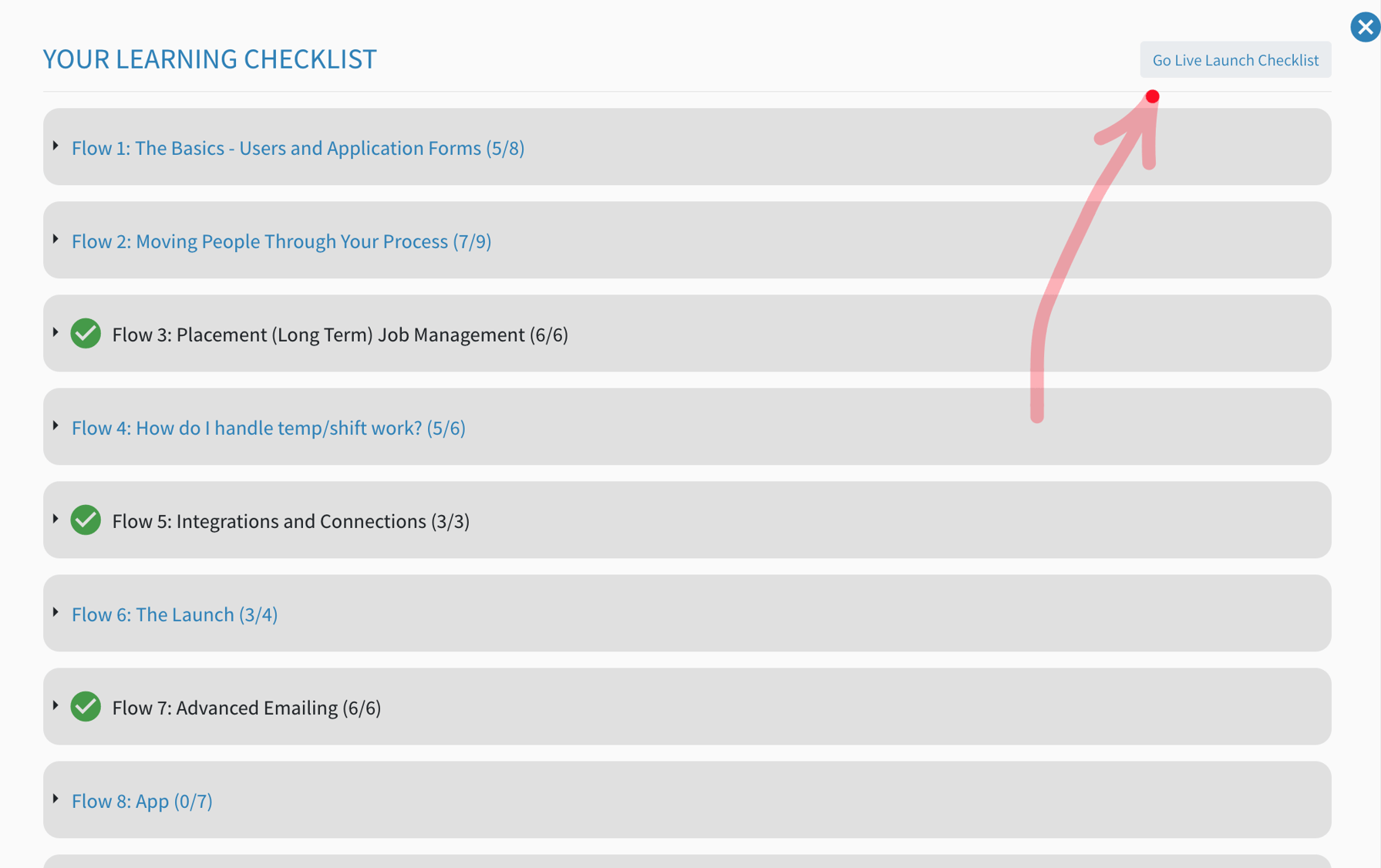Click the green checkmark on Flow 7: Advanced Emailing

[86, 707]
